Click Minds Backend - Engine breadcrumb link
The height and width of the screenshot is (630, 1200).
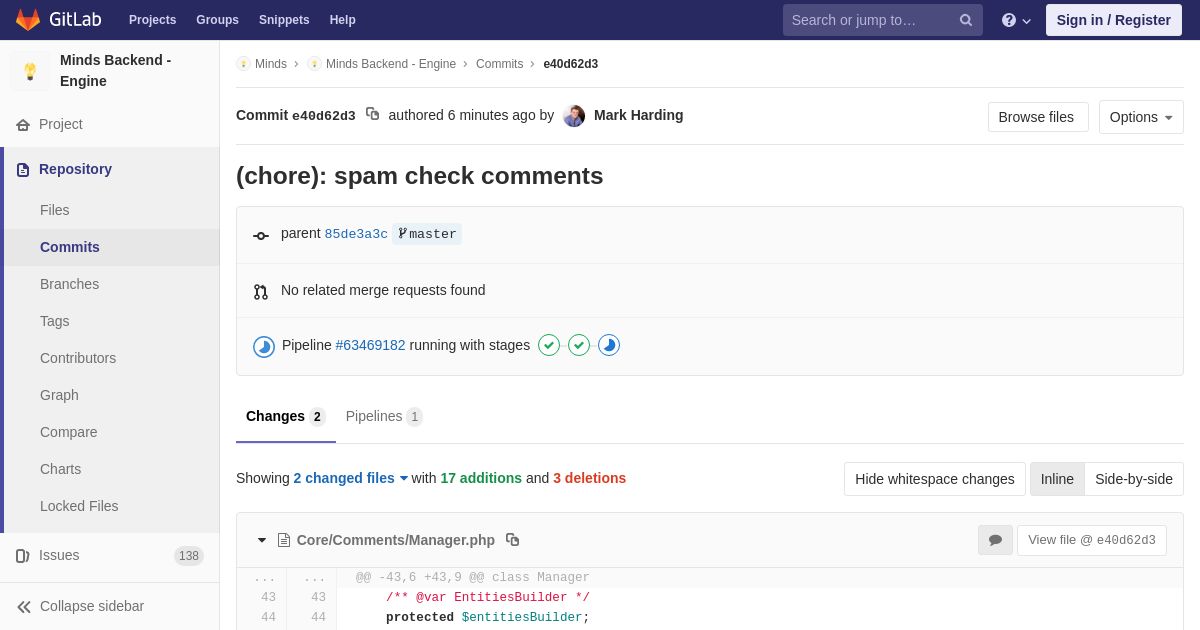pos(391,64)
